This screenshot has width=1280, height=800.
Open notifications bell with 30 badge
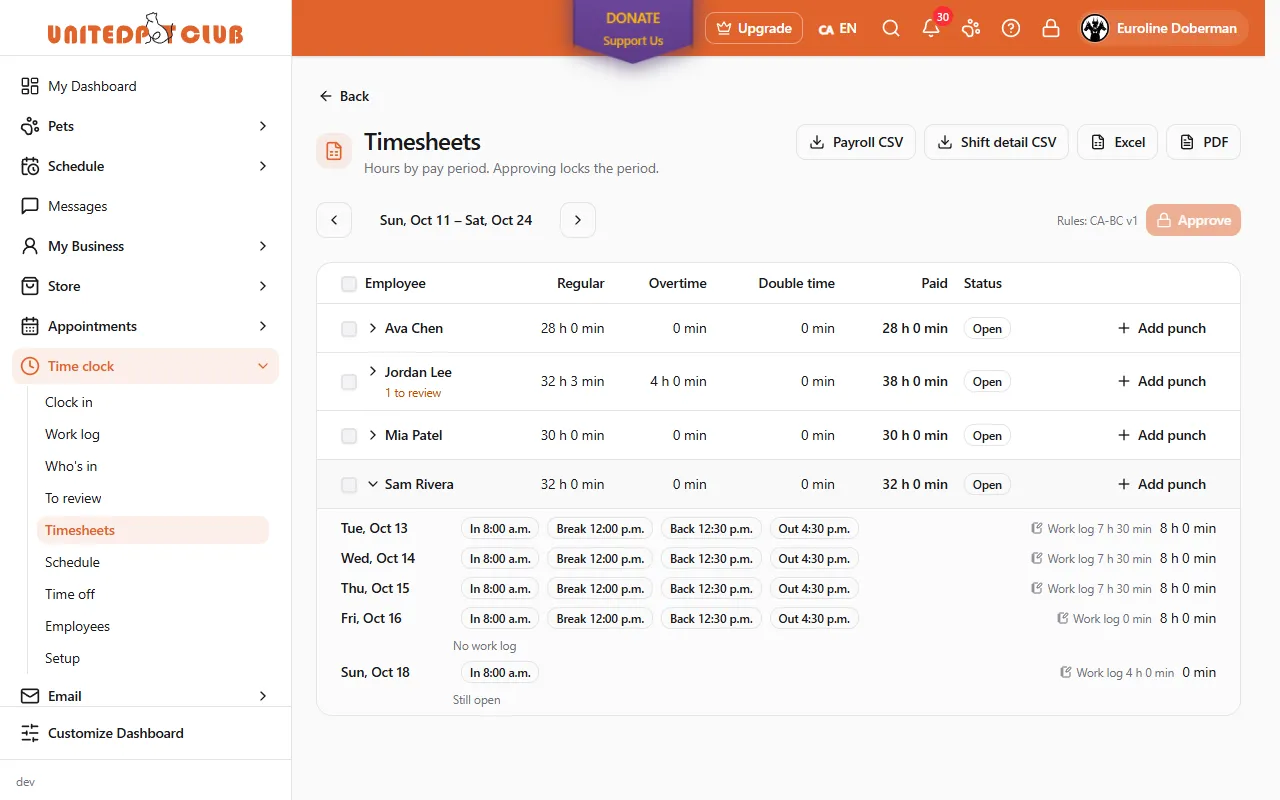click(931, 28)
